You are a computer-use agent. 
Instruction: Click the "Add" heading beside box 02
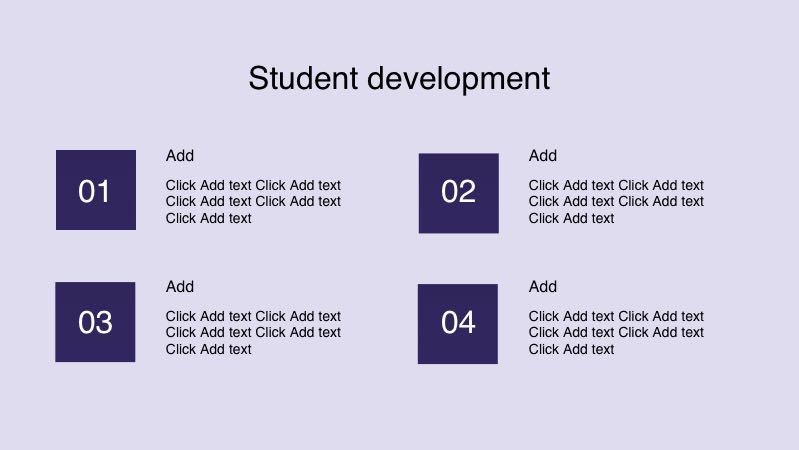[543, 155]
